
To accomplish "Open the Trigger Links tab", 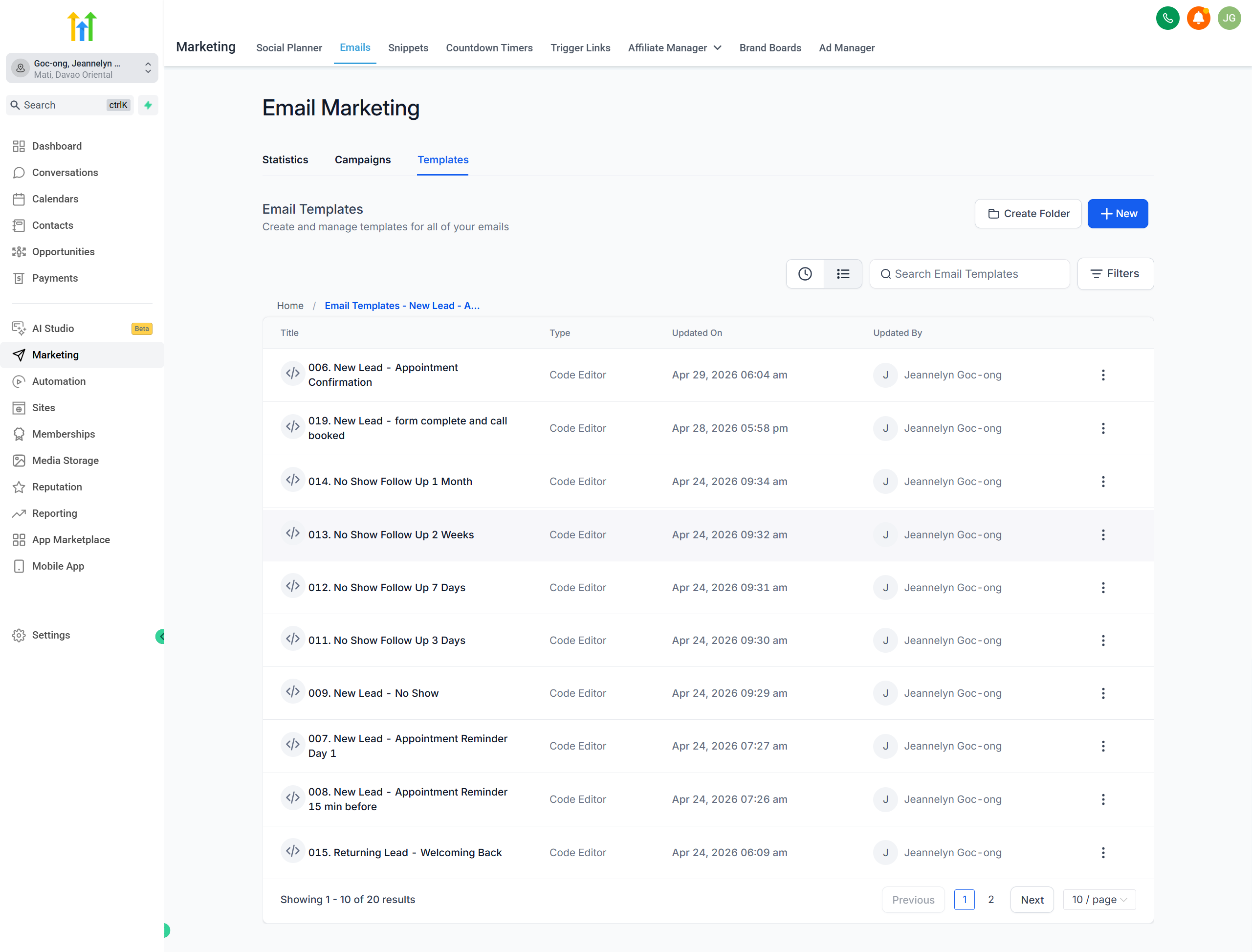I will (580, 47).
